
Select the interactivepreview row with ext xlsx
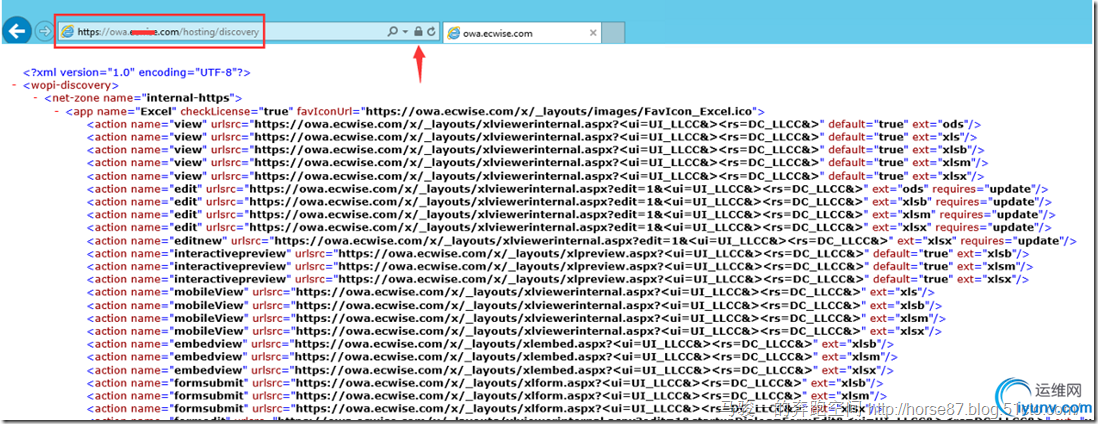pos(557,279)
